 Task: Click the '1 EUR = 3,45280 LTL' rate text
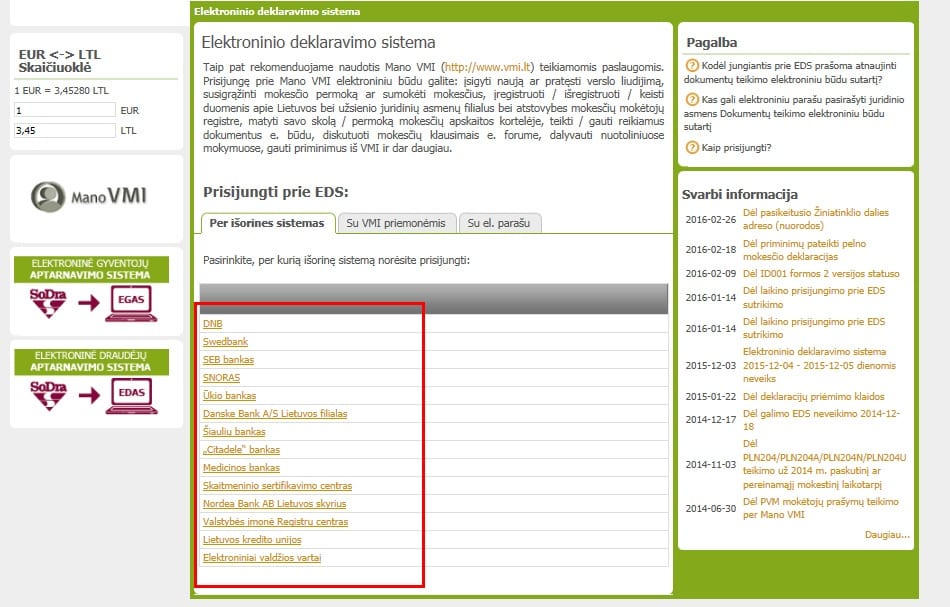62,91
